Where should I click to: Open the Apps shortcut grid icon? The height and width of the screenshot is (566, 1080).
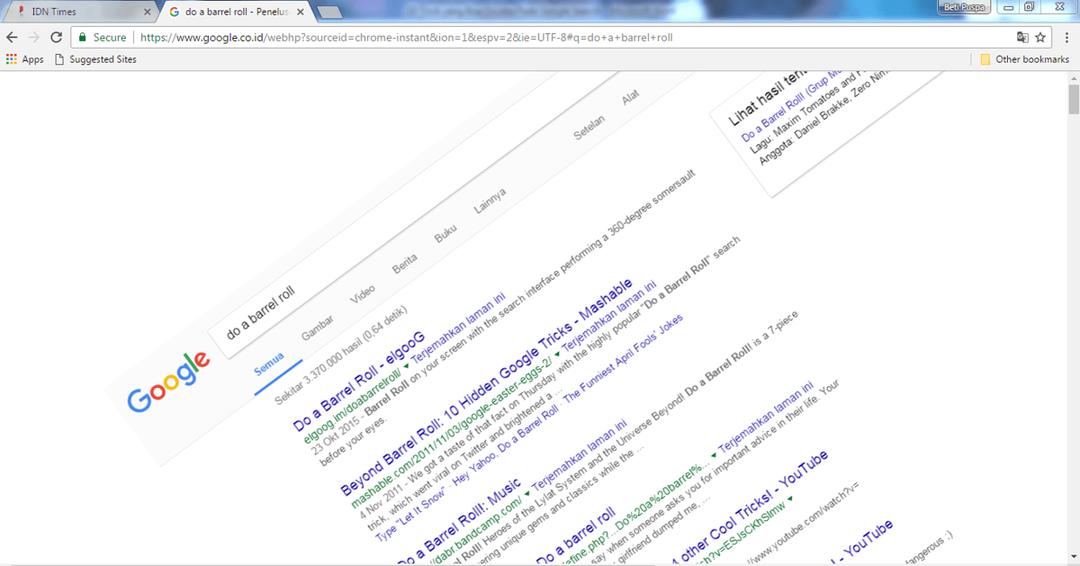[x=11, y=59]
